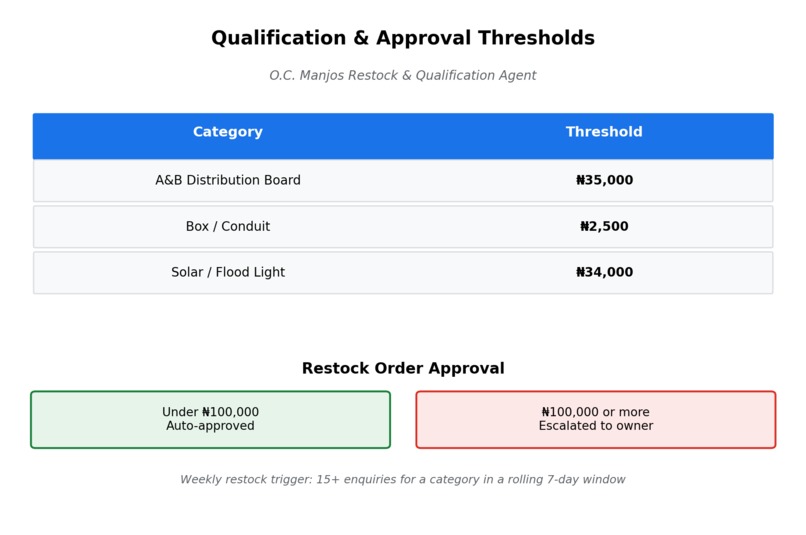Viewport: 806px width, 535px height.
Task: Select the Solar / Flood Light category cell
Action: tap(228, 272)
